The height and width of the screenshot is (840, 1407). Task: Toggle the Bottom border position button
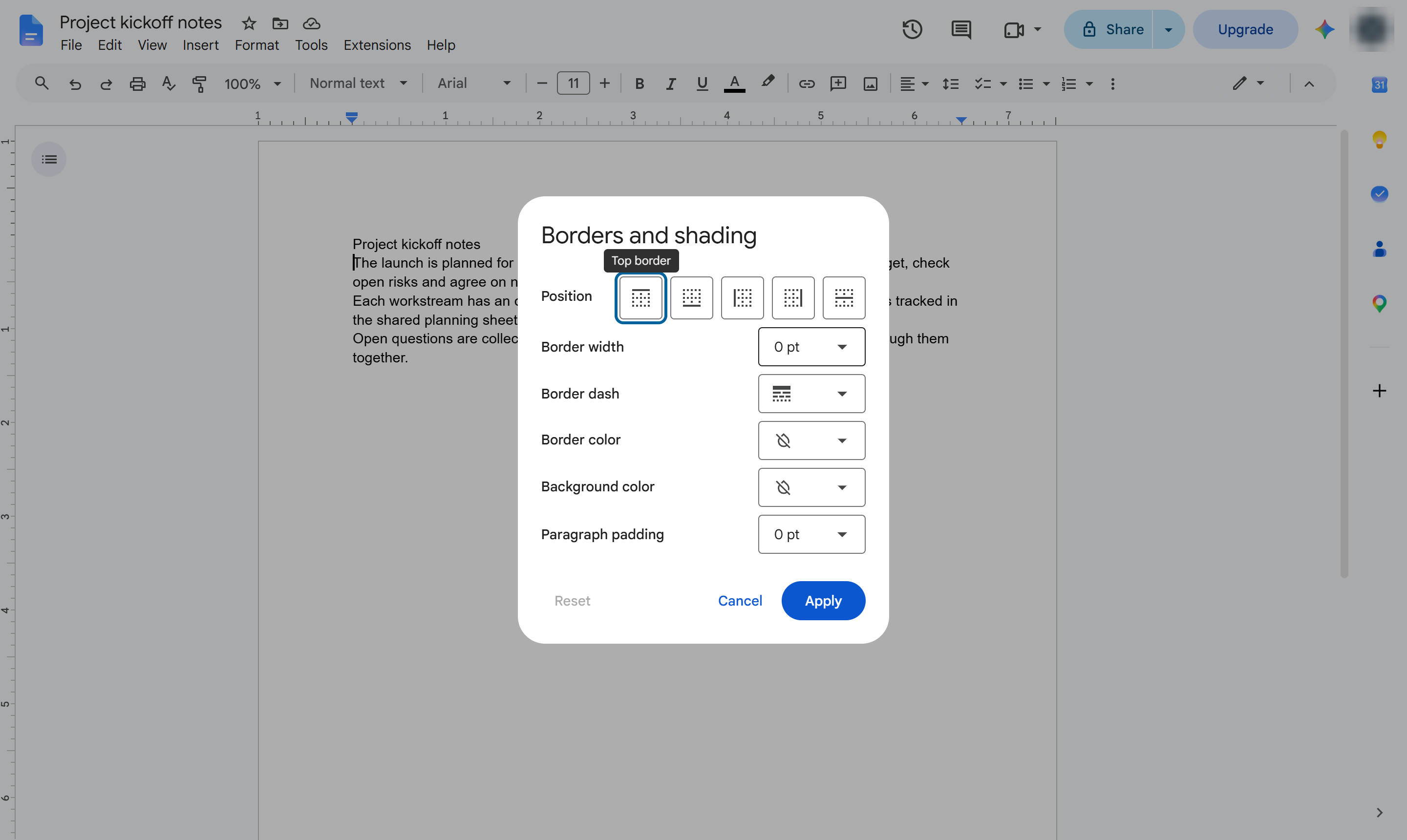tap(691, 298)
